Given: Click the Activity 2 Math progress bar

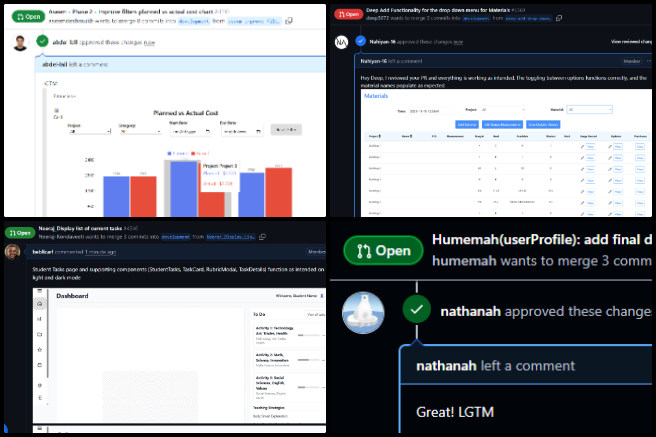Looking at the screenshot, I should (309, 360).
